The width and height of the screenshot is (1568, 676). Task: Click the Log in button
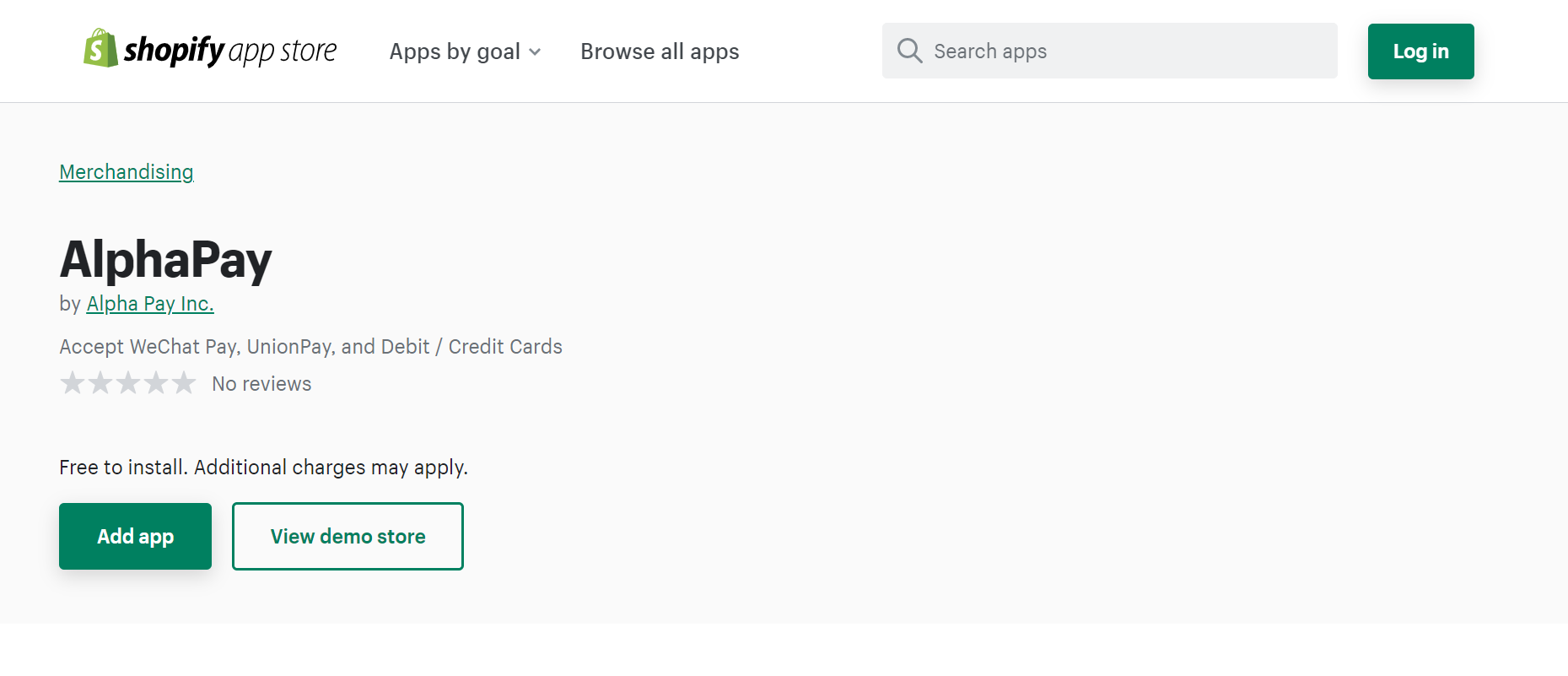click(1420, 51)
